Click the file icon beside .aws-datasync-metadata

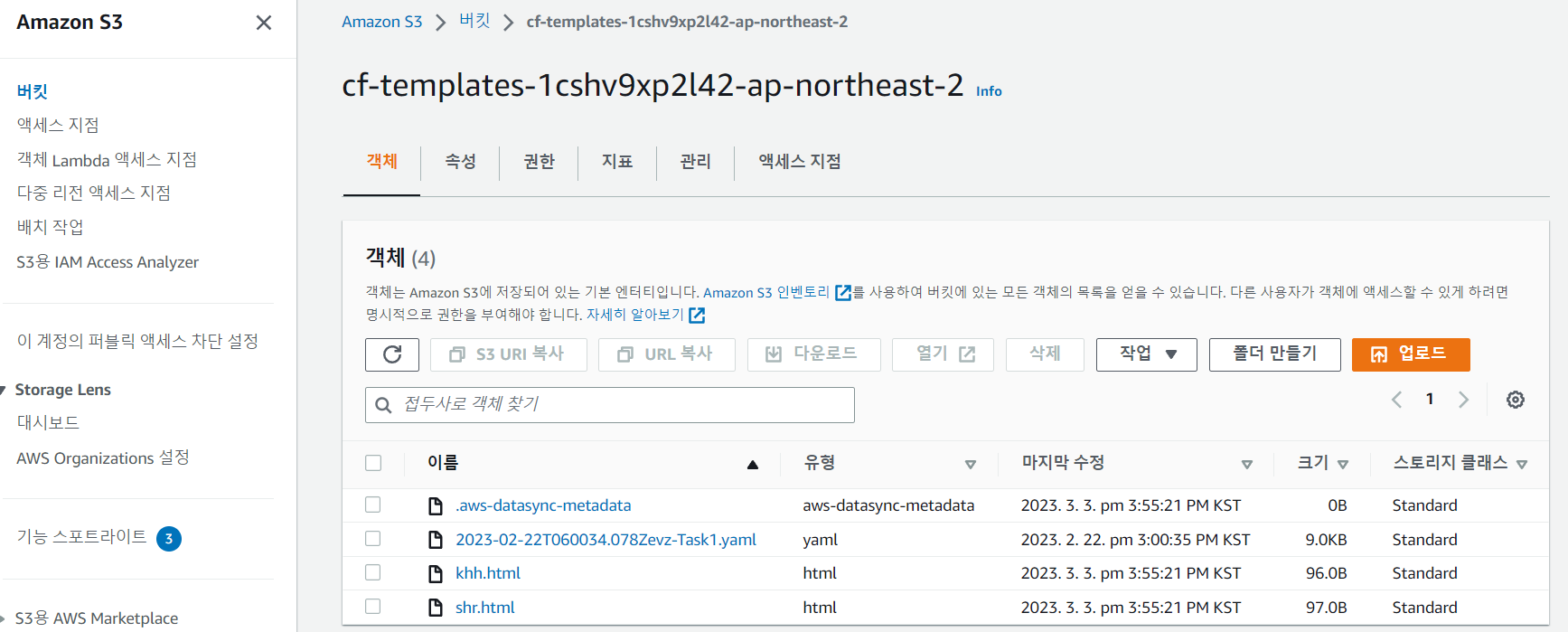pos(436,506)
